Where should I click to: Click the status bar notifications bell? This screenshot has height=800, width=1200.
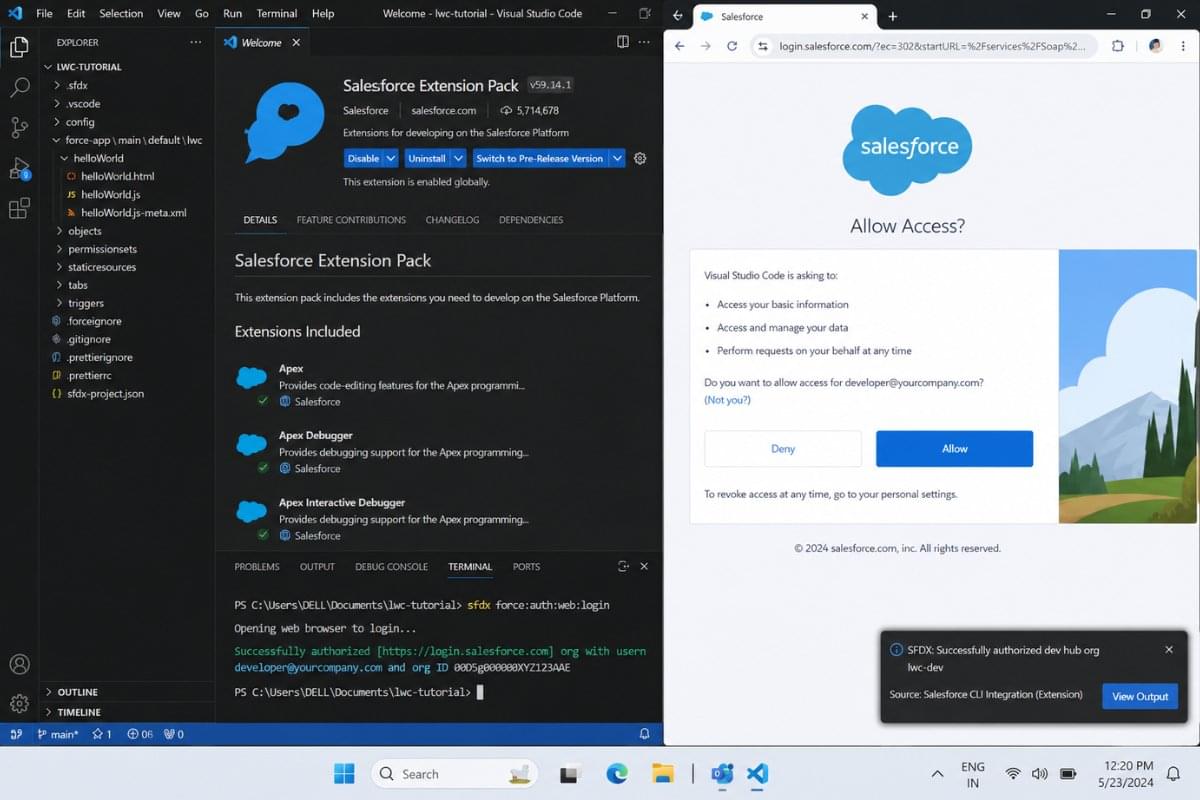click(x=645, y=734)
